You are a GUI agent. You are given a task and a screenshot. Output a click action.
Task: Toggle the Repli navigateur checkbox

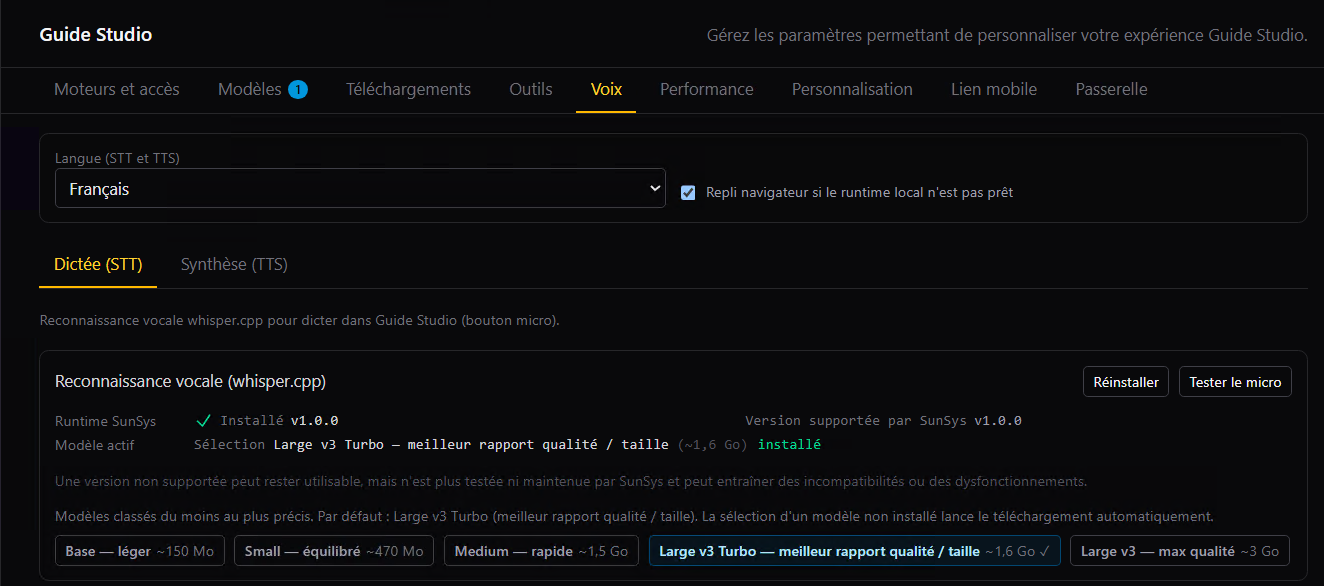(688, 192)
